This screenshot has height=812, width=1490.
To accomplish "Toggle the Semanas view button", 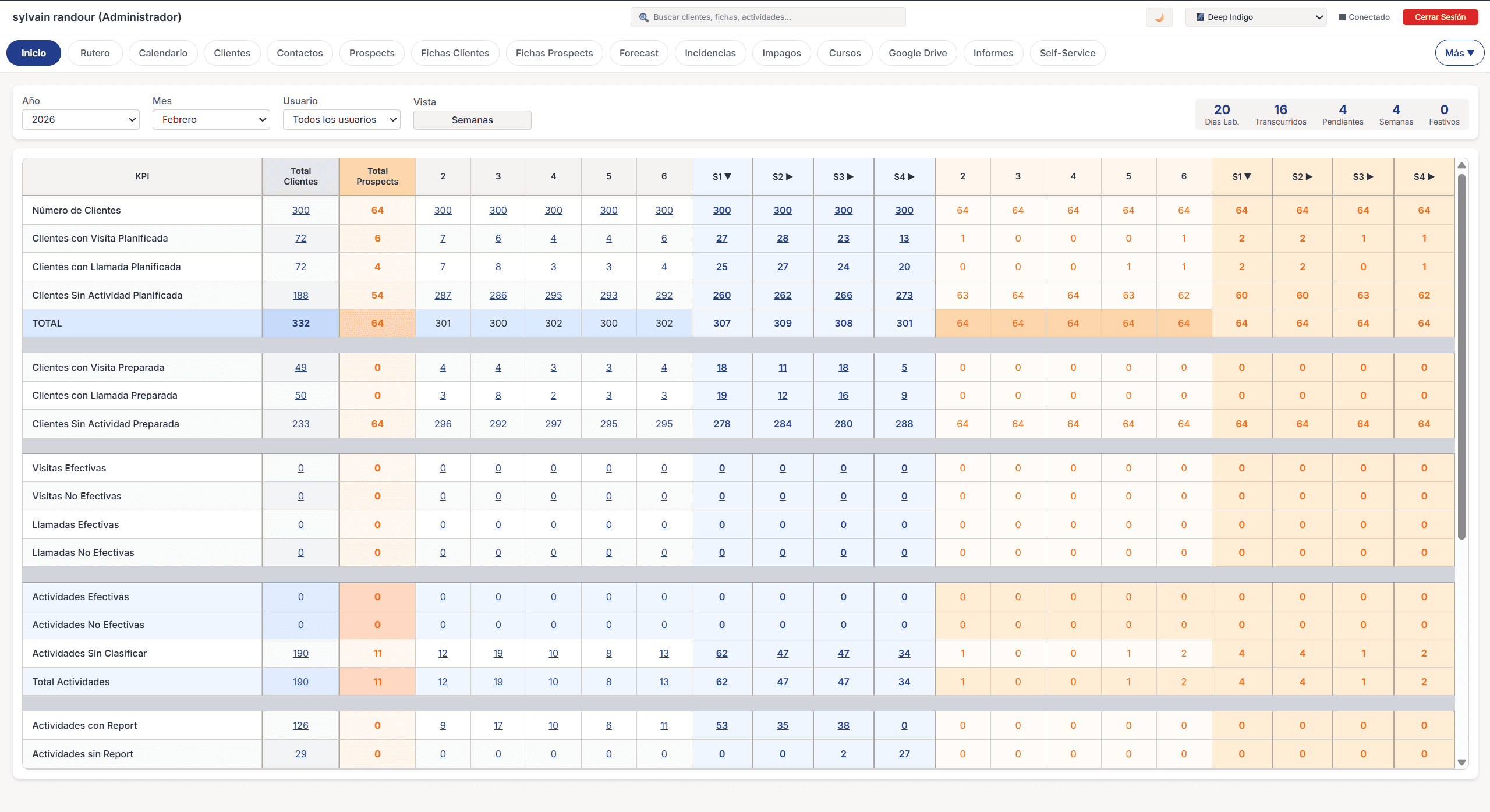I will tap(472, 120).
